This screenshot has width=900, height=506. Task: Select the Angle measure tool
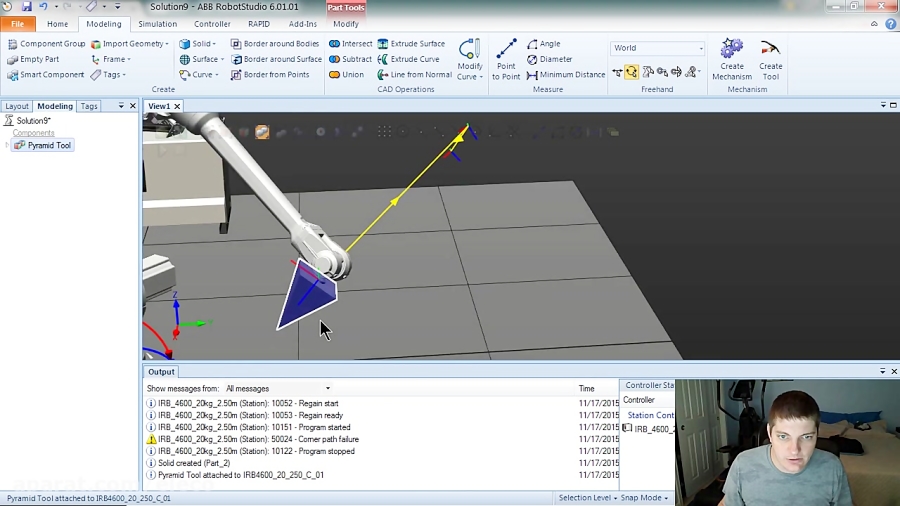[544, 44]
